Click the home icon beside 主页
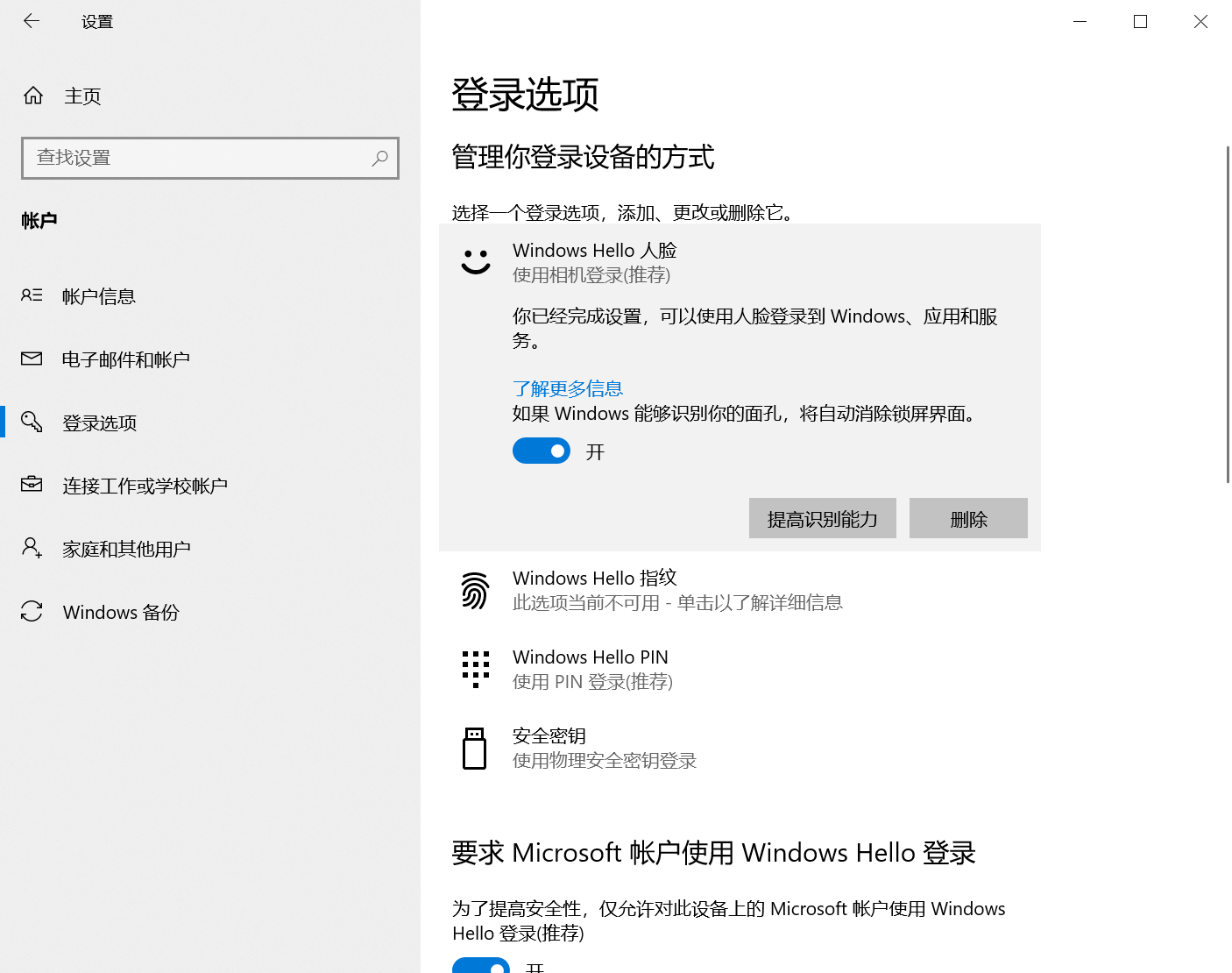The height and width of the screenshot is (973, 1232). pos(33,96)
